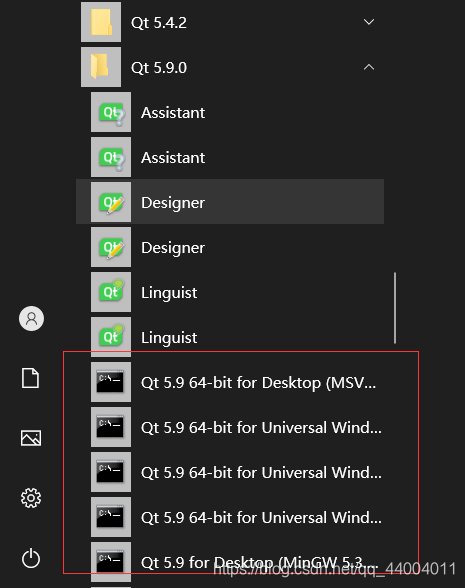465x588 pixels.
Task: Launch the lower Linguist entry
Action: [x=230, y=337]
